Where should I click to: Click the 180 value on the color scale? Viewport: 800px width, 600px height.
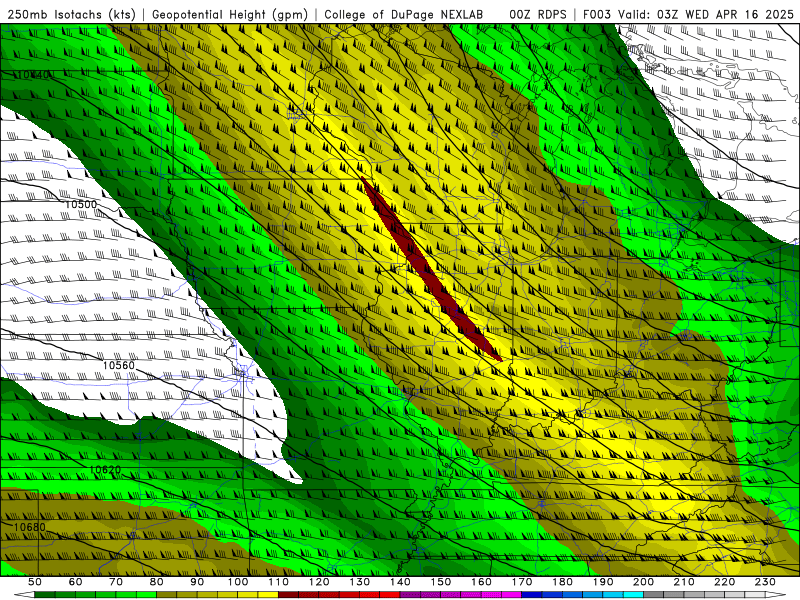[x=562, y=582]
